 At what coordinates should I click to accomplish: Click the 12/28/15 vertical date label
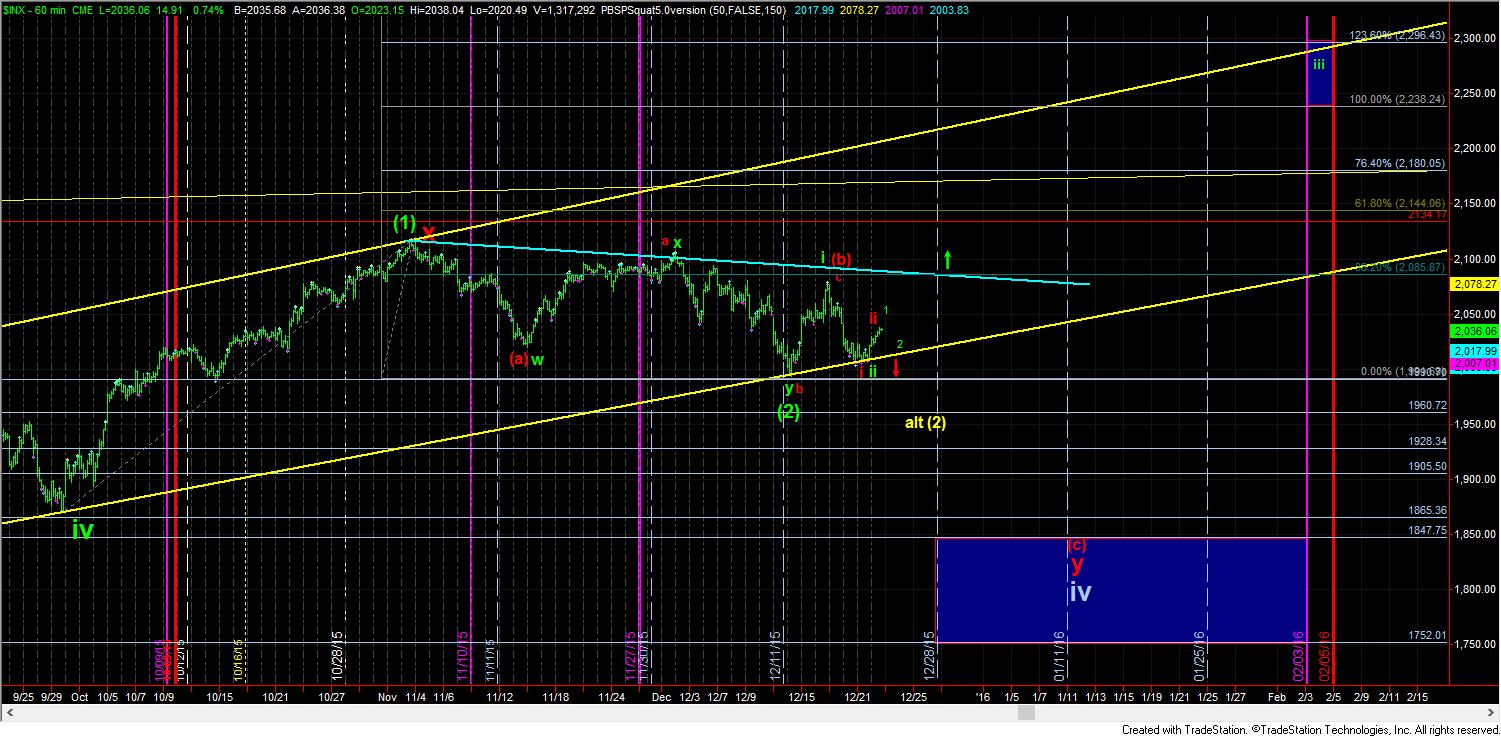click(929, 654)
